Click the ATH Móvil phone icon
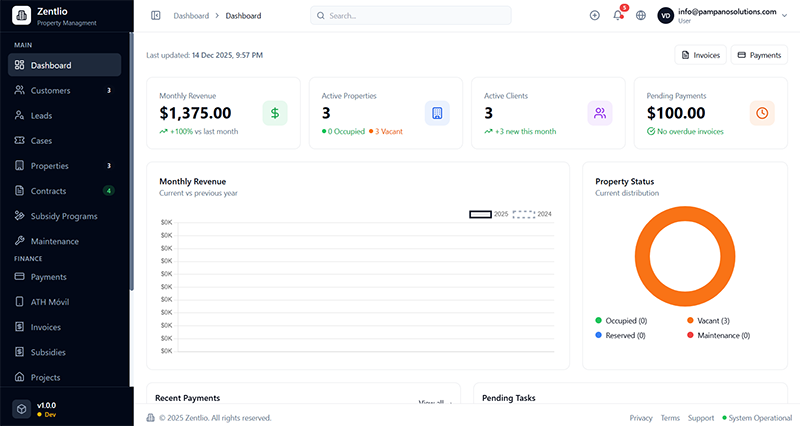Viewport: 800px width, 426px height. point(19,302)
